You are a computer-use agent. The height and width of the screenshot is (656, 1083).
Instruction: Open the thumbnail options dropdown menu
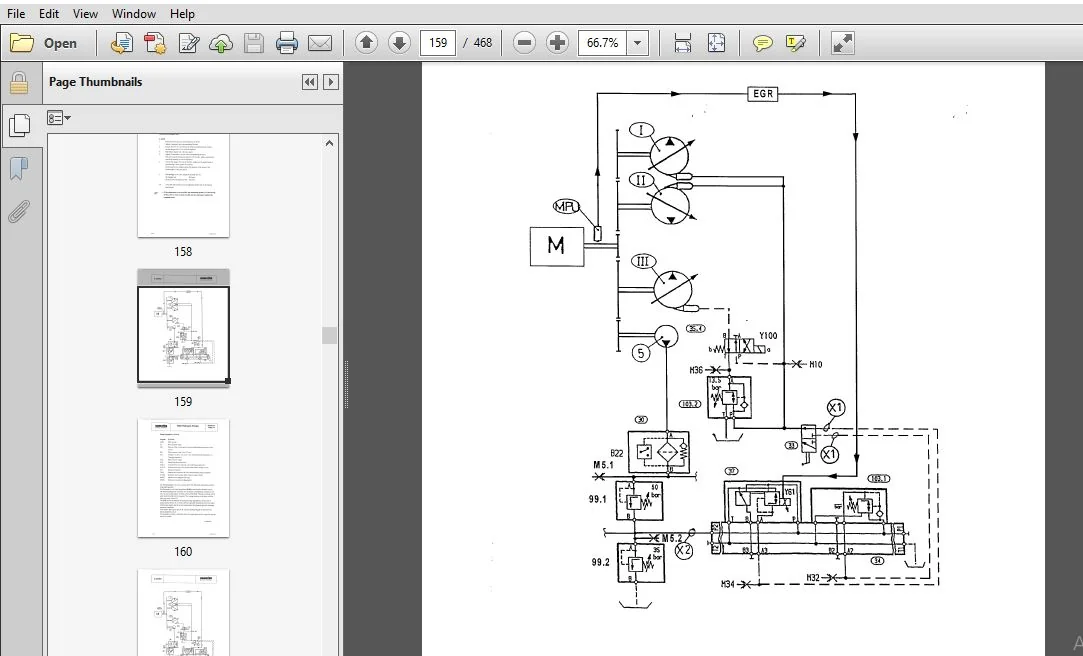[59, 117]
